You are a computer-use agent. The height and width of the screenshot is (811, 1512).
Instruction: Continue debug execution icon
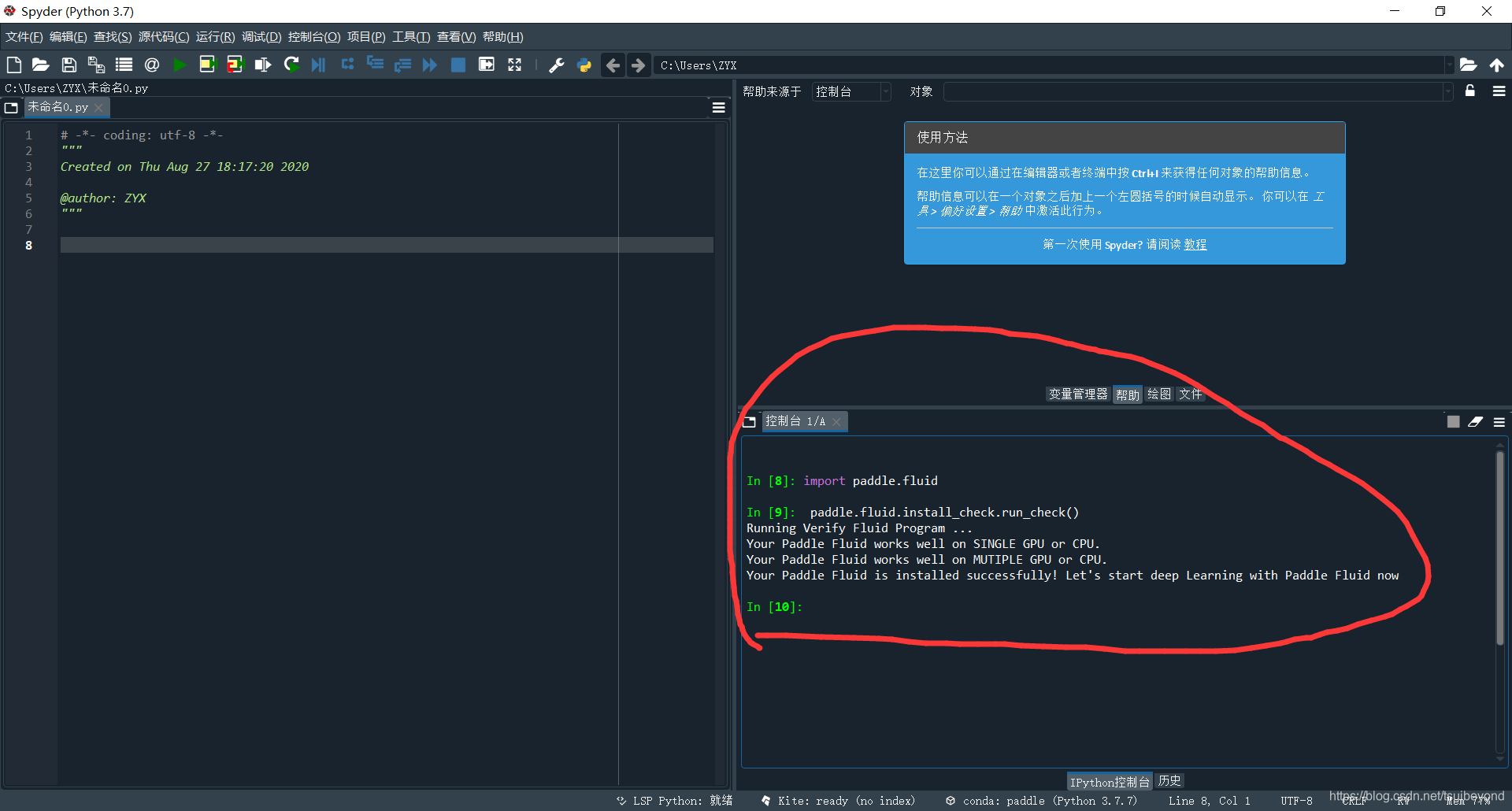coord(430,65)
